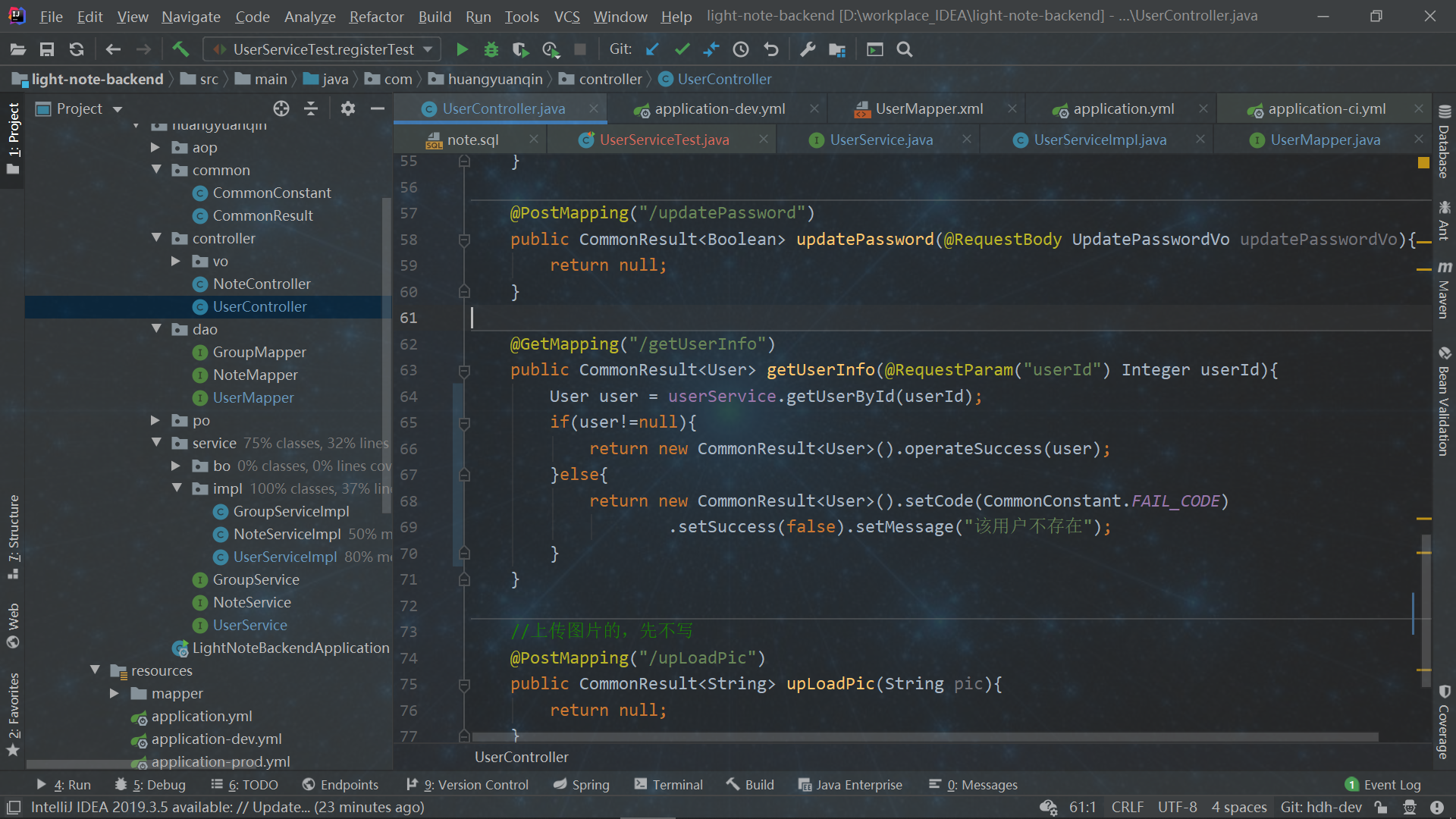Toggle the Structure side tool window
Screen dimensions: 1456x819
click(13, 537)
